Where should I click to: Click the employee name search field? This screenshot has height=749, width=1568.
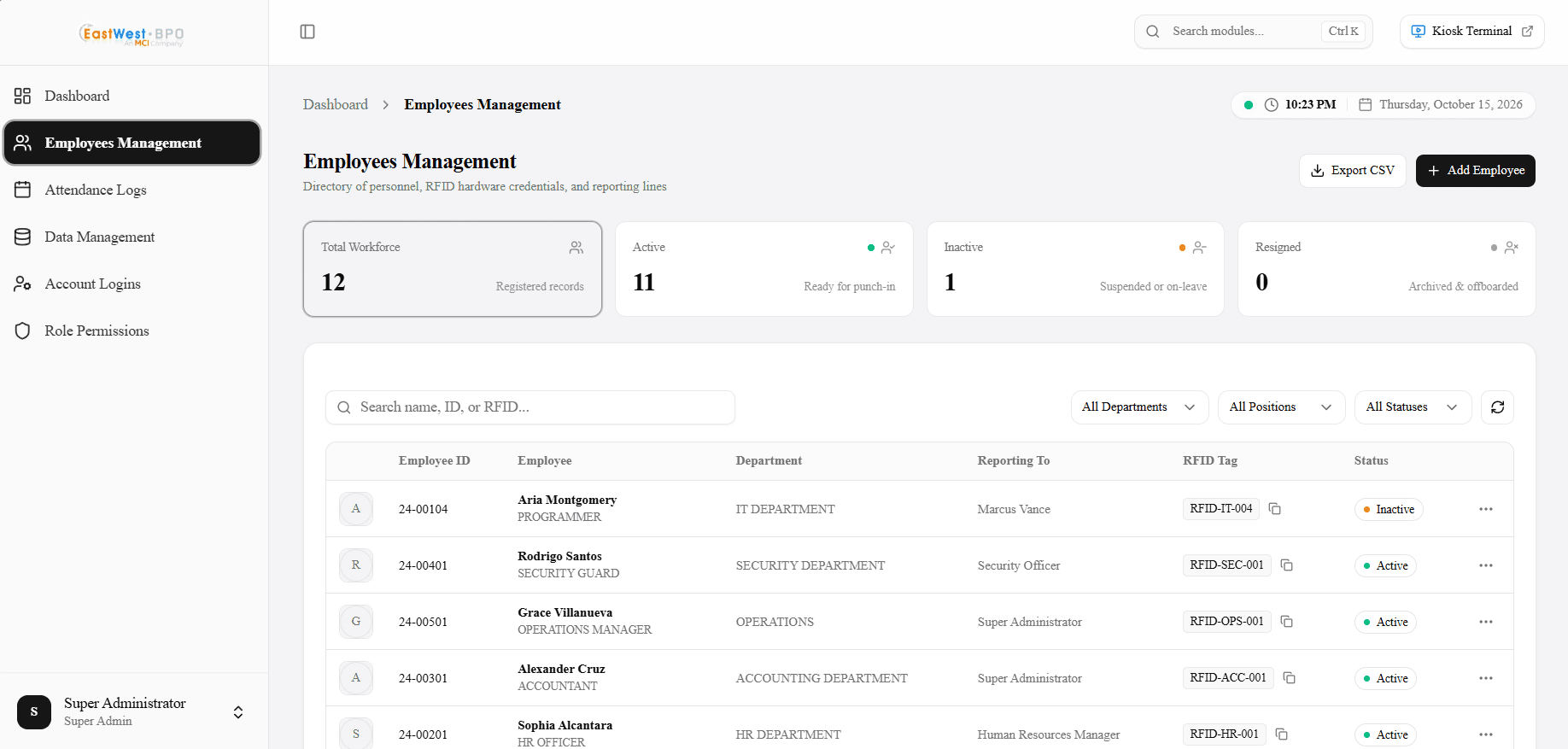(530, 407)
